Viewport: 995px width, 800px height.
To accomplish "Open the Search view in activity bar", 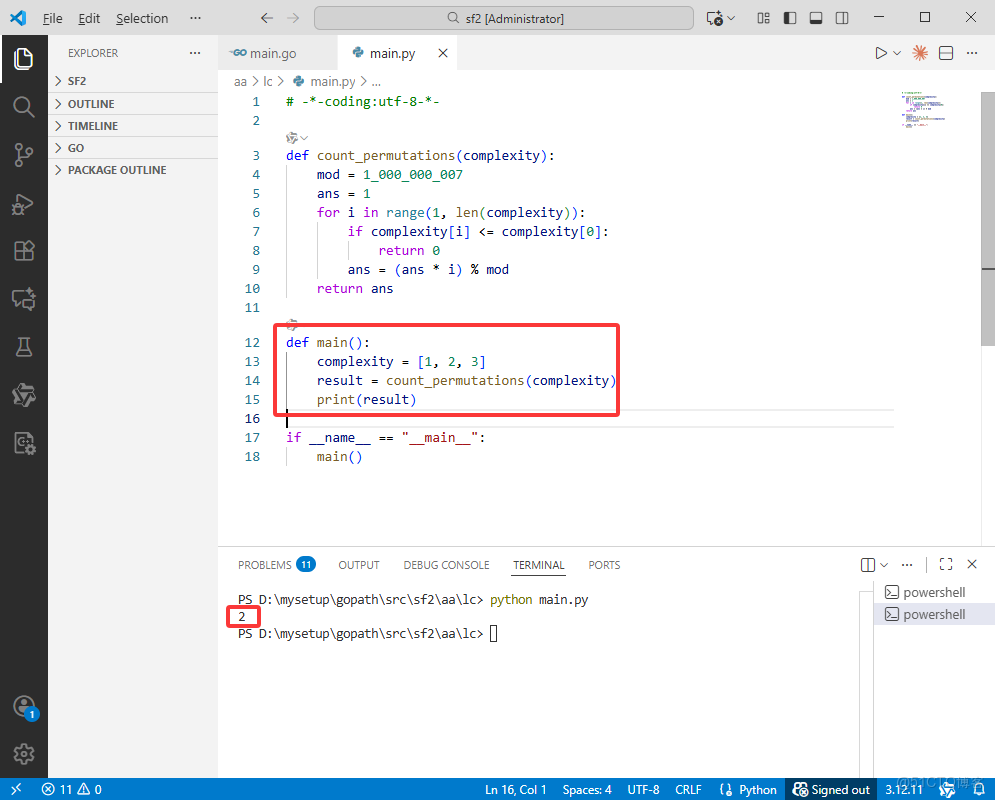I will coord(24,106).
